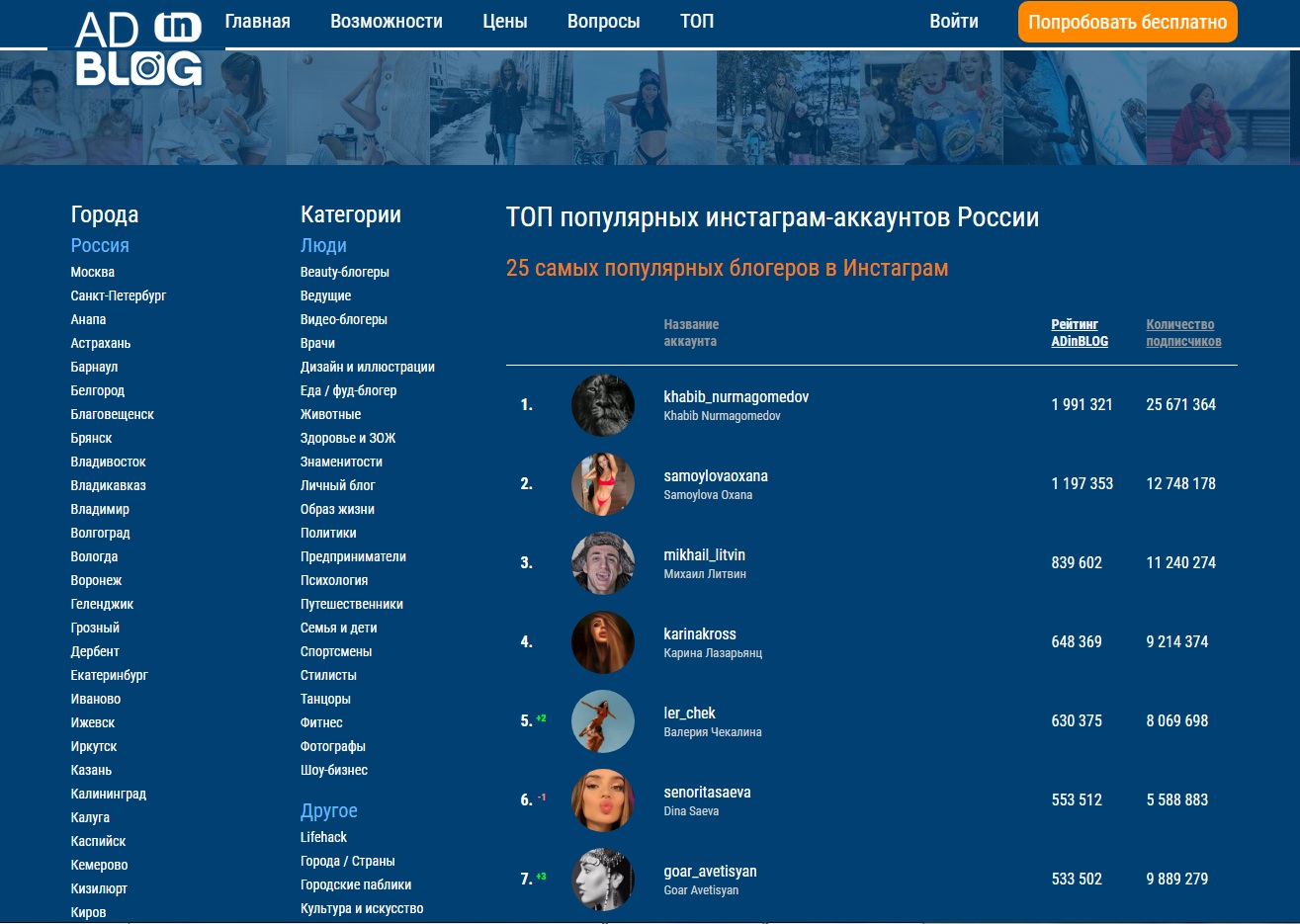Select city Владивосток
This screenshot has width=1300, height=924.
109,462
